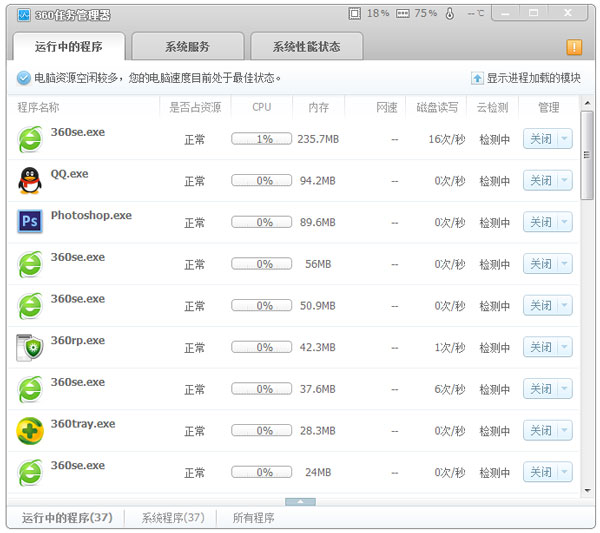Screen dimensions: 600x533
Task: Click the 1% CPU bar for 360se.exe
Action: coord(261,139)
